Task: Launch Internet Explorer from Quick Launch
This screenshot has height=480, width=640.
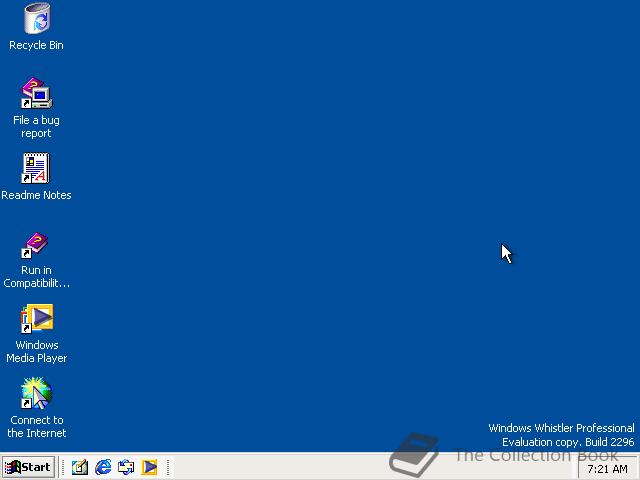Action: [103, 467]
